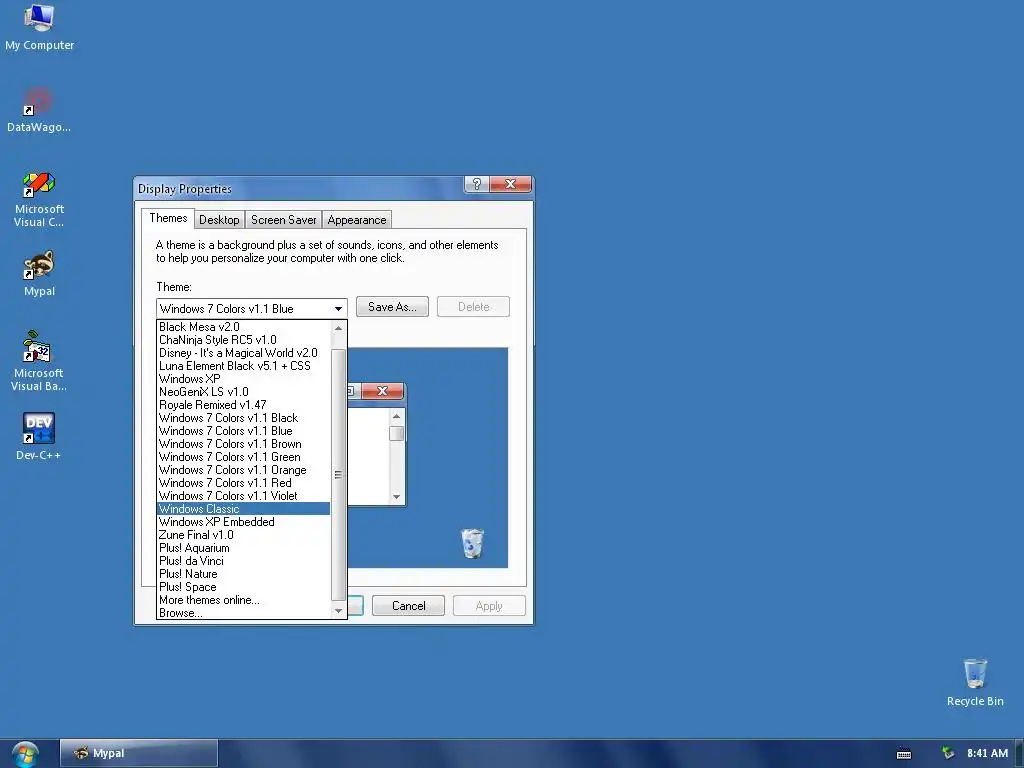Viewport: 1024px width, 768px height.
Task: Click the green safely-remove hardware tray icon
Action: click(948, 753)
